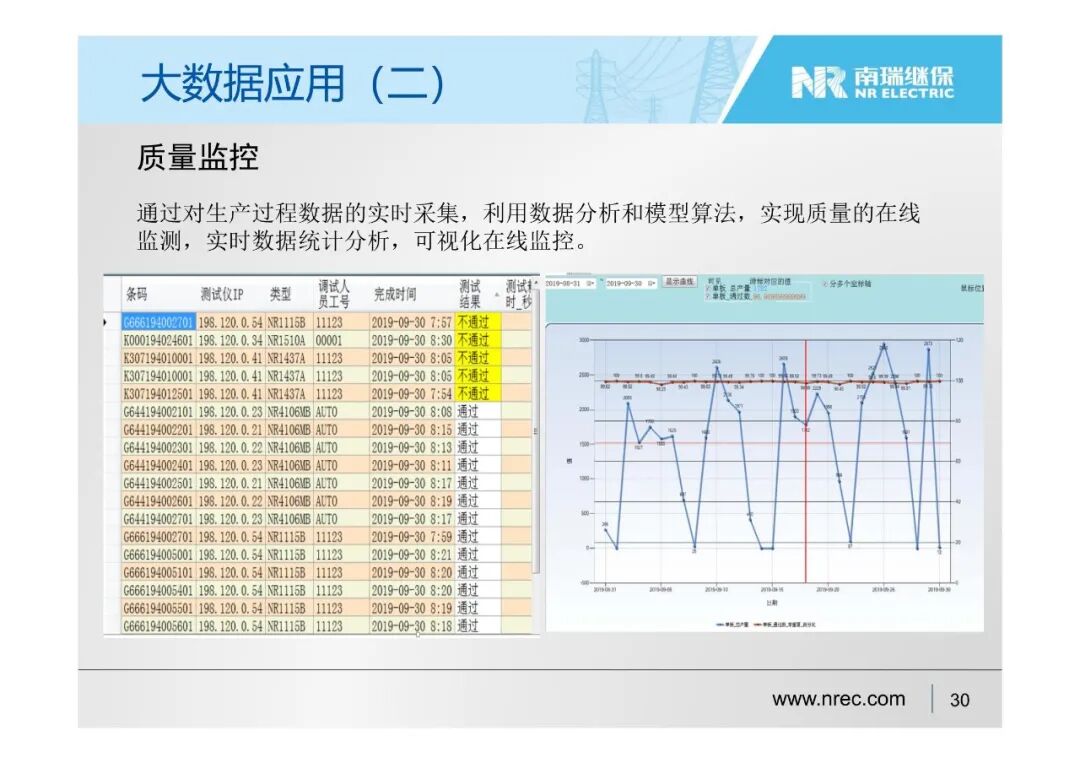Click the NR Electric logo
1080x763 pixels.
[872, 83]
